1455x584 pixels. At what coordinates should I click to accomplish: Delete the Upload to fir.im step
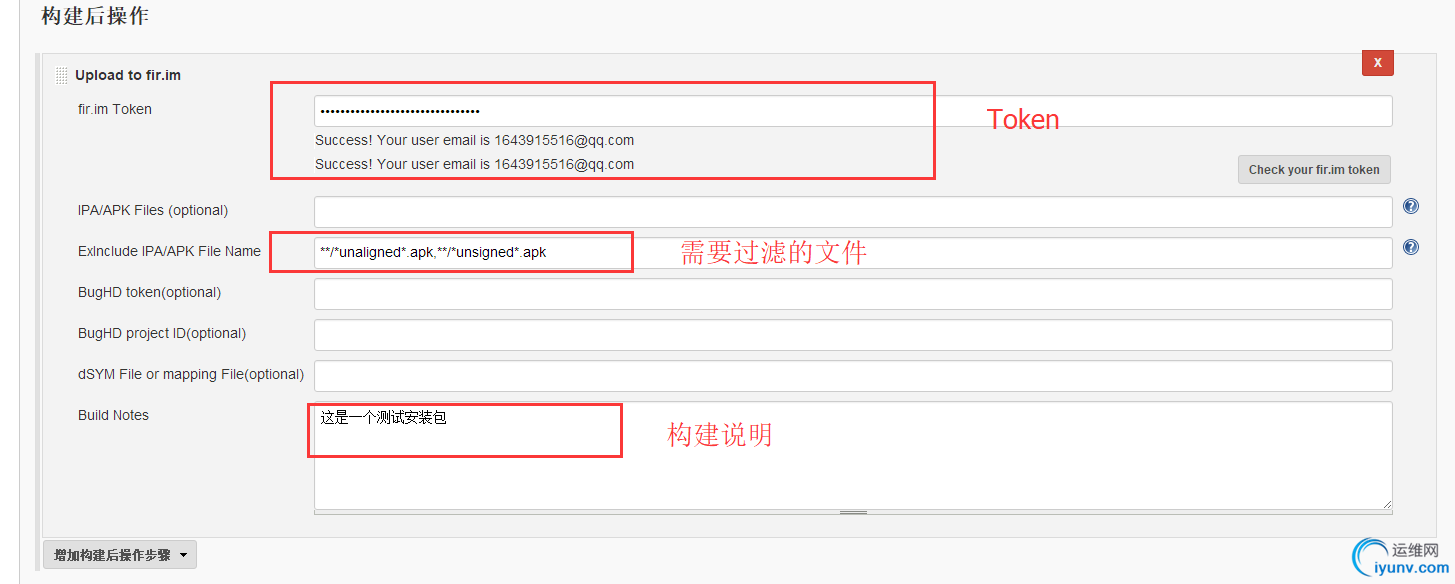1377,62
